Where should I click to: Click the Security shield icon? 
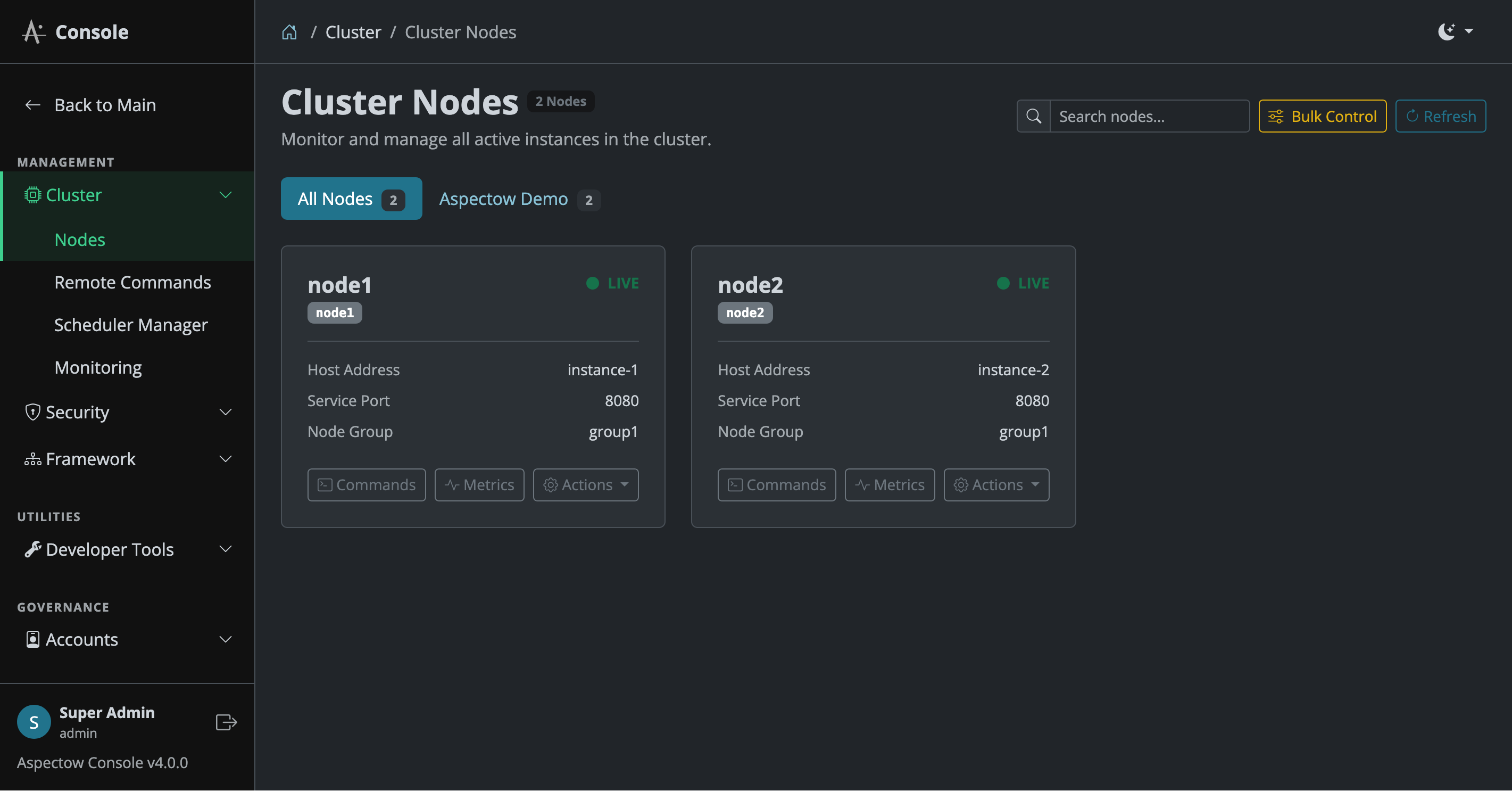pos(33,412)
